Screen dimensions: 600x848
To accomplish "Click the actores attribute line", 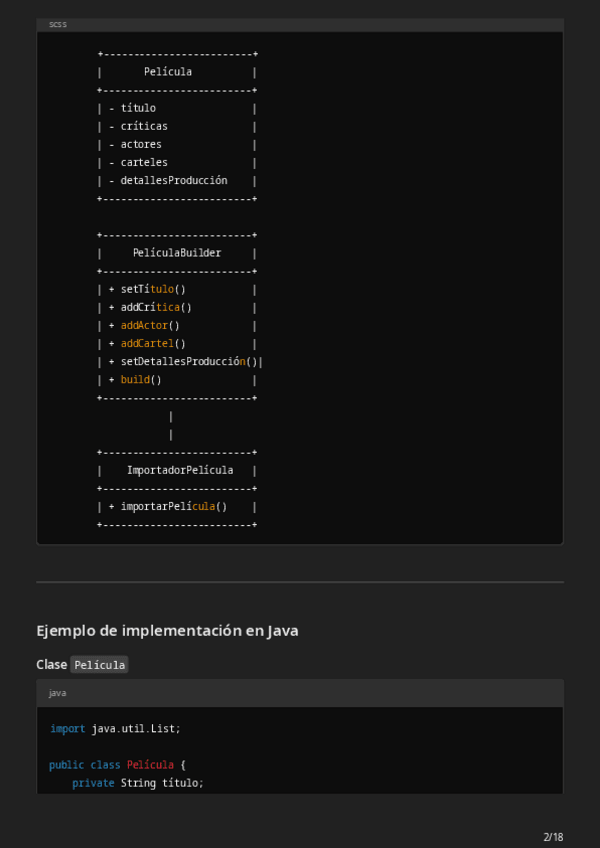I will point(141,144).
